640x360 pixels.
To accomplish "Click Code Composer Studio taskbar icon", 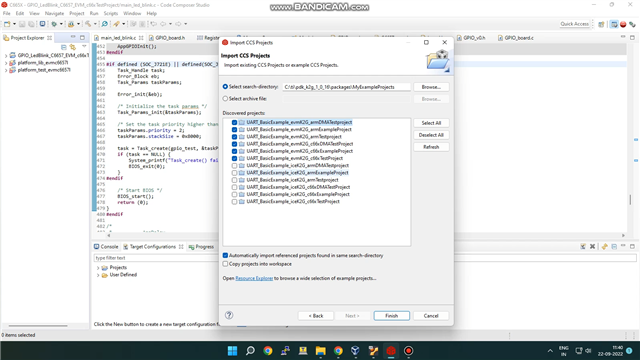I will [391, 351].
